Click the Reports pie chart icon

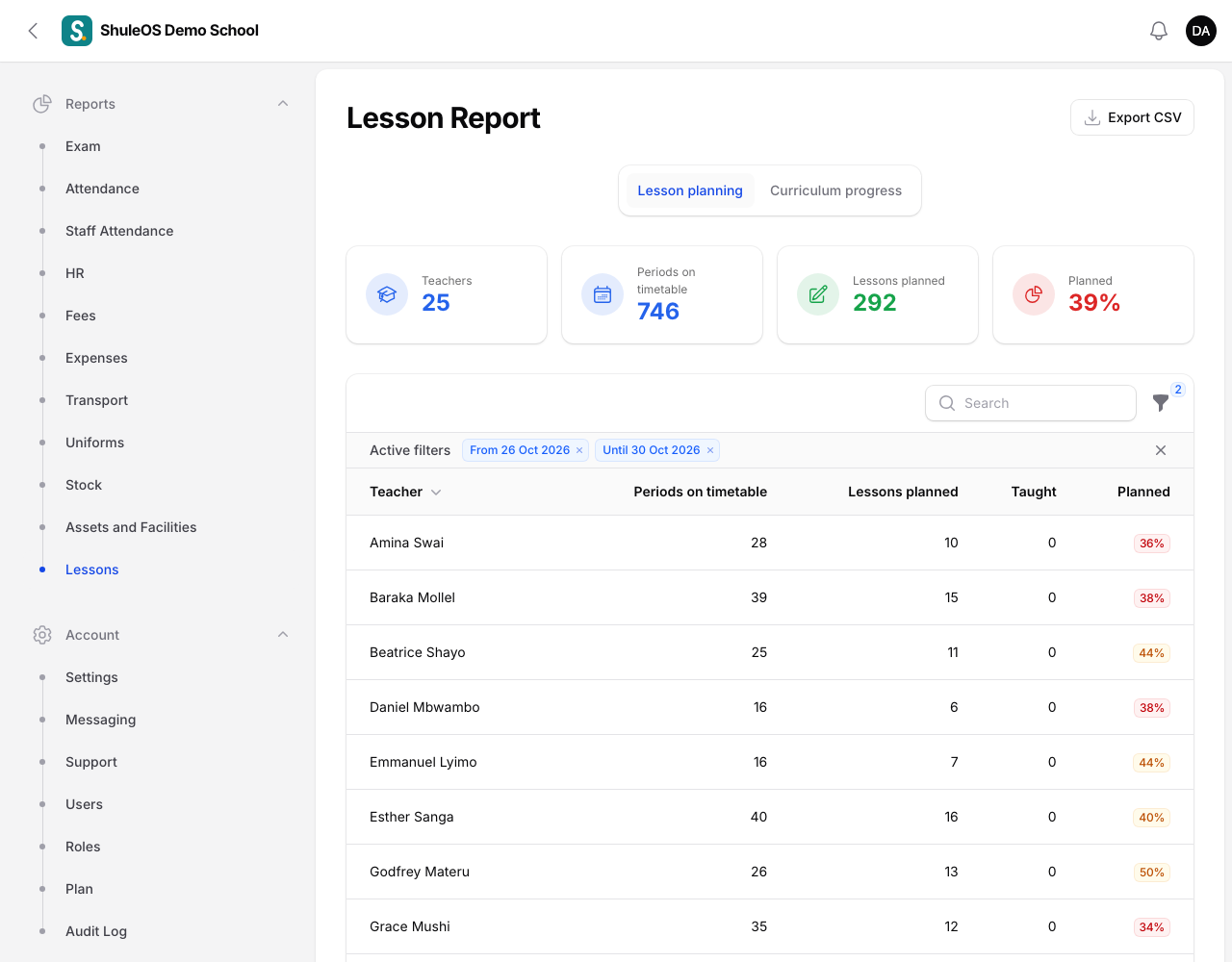coord(42,104)
